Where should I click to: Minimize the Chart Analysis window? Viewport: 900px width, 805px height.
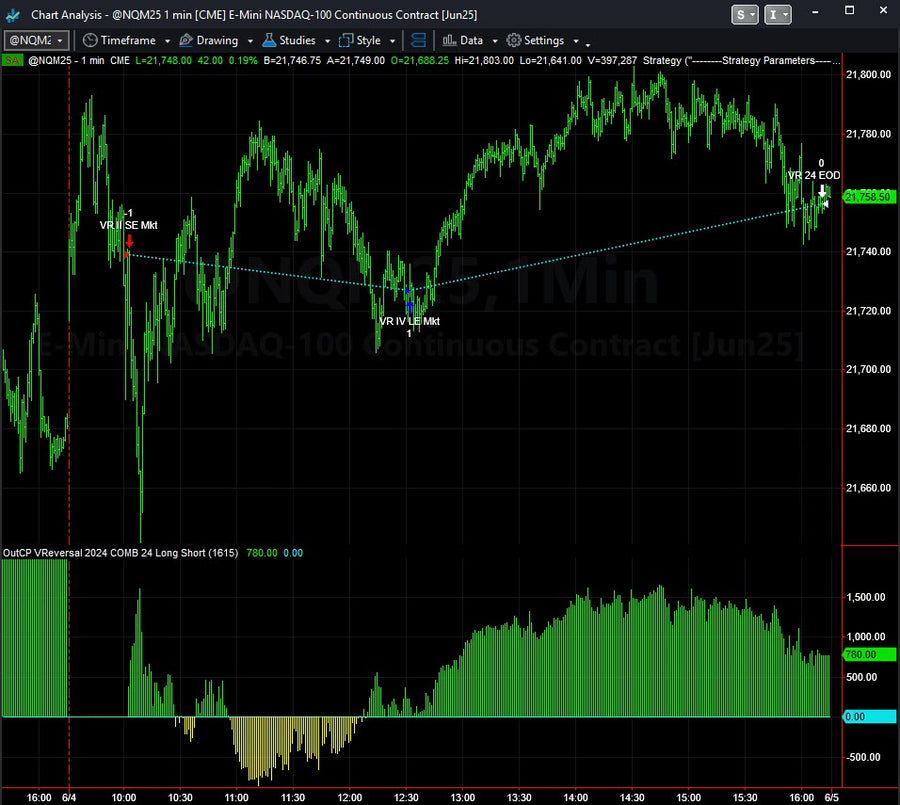(815, 11)
